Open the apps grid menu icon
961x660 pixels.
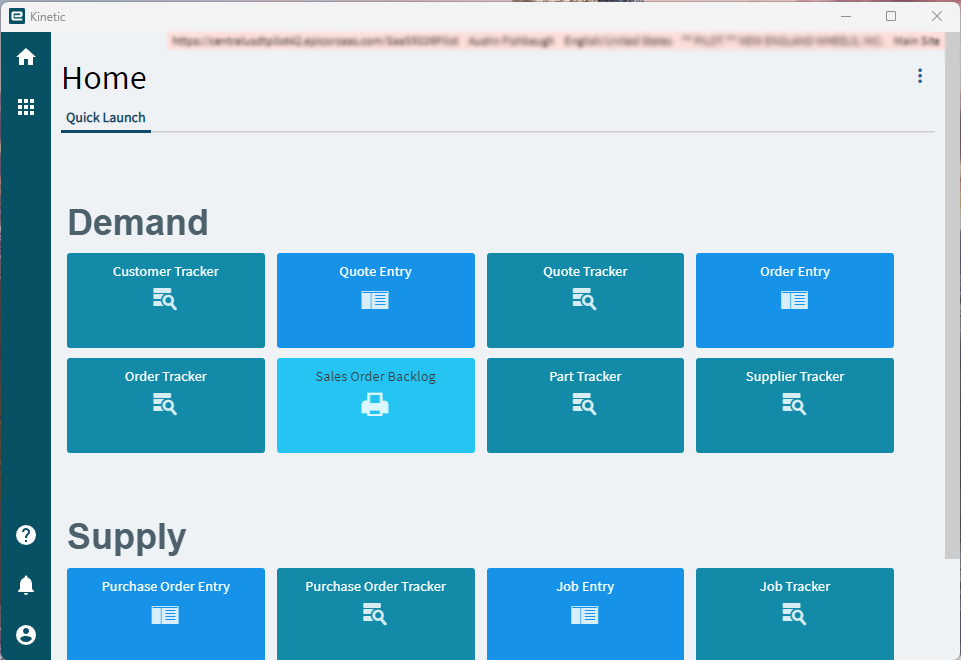(26, 107)
